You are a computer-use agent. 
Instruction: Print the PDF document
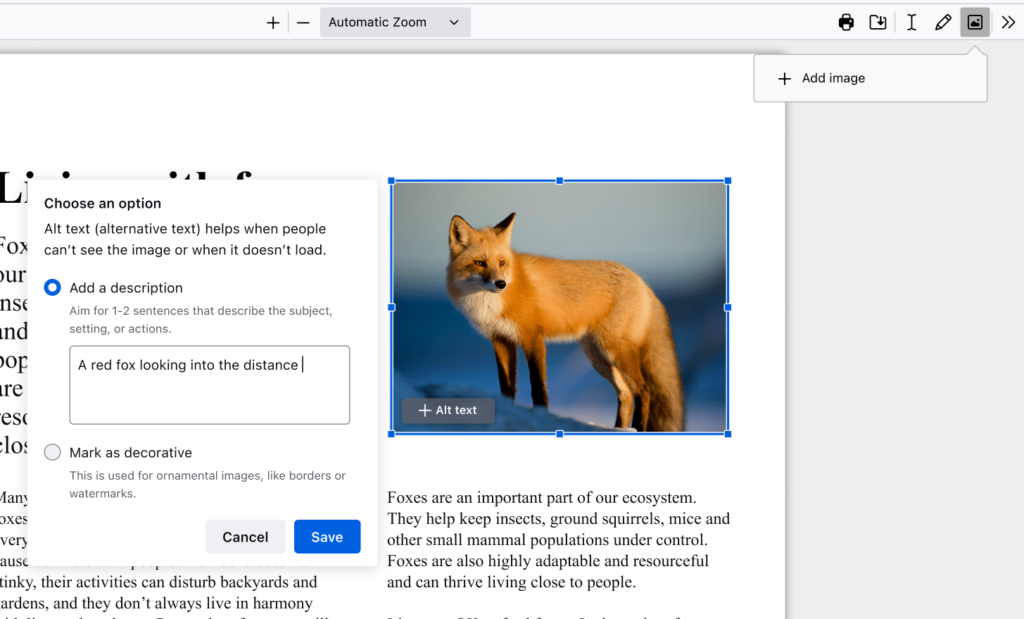point(845,21)
